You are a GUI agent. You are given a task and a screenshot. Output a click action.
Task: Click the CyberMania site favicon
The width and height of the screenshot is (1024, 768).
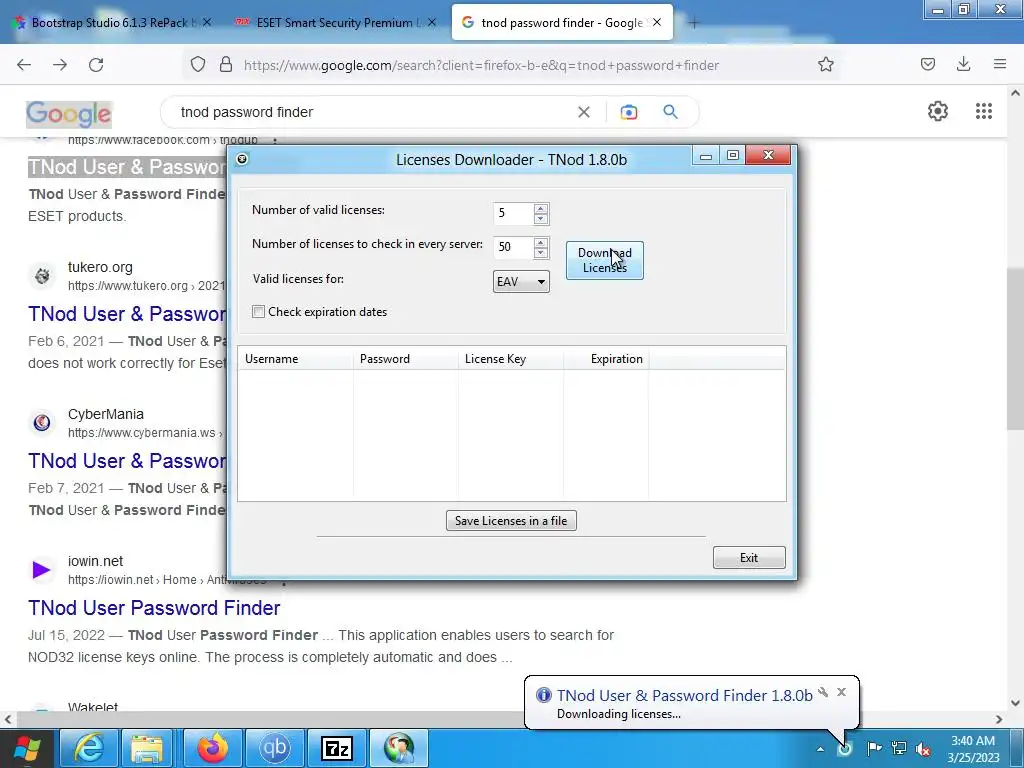[x=42, y=423]
